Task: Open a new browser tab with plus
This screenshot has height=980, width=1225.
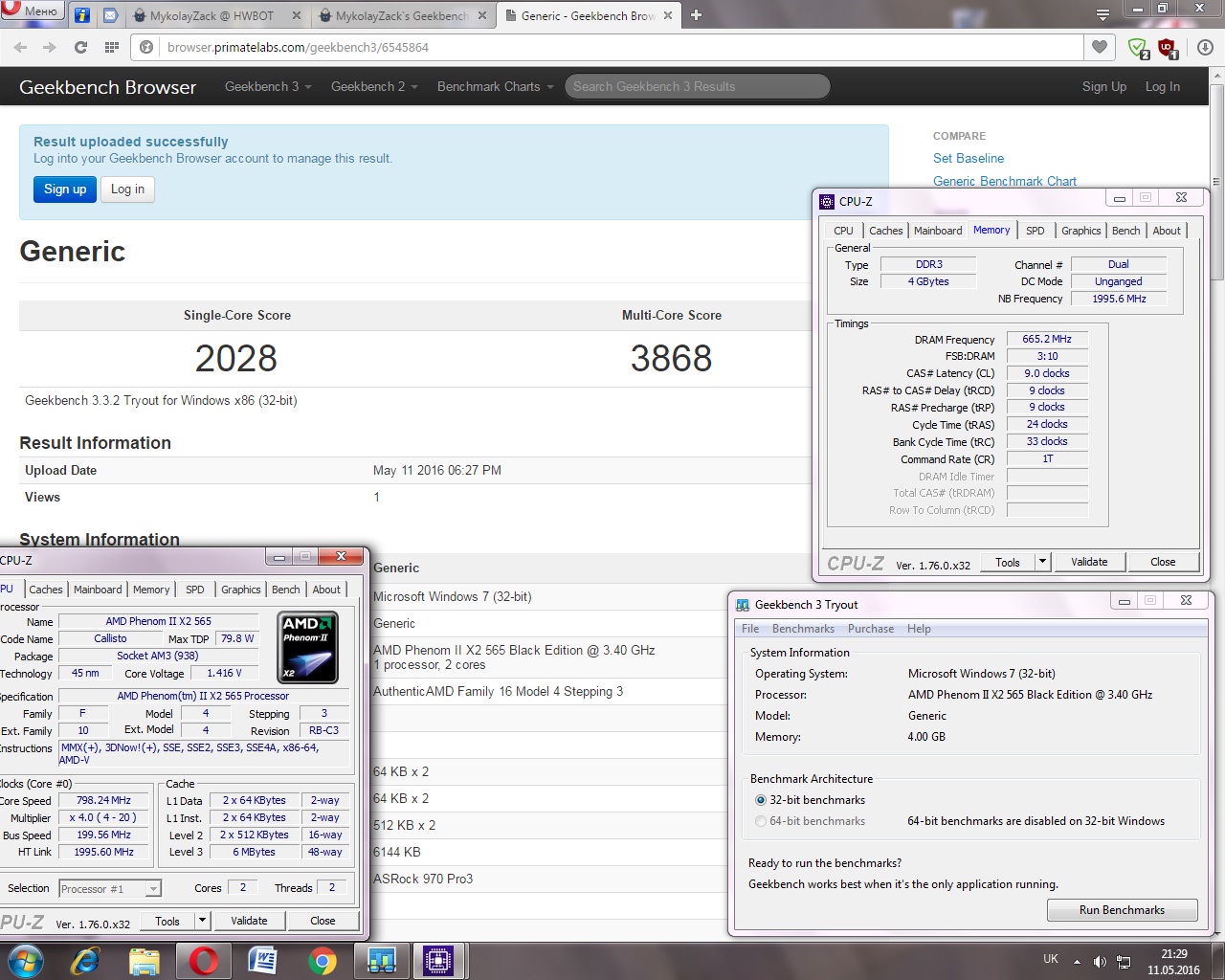Action: pos(696,15)
